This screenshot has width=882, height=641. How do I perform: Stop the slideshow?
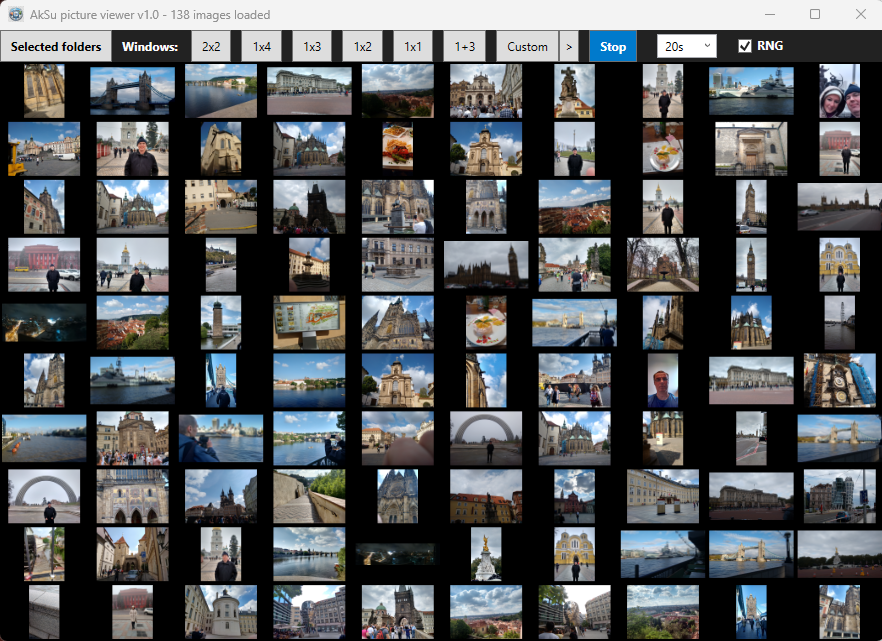pyautogui.click(x=613, y=46)
